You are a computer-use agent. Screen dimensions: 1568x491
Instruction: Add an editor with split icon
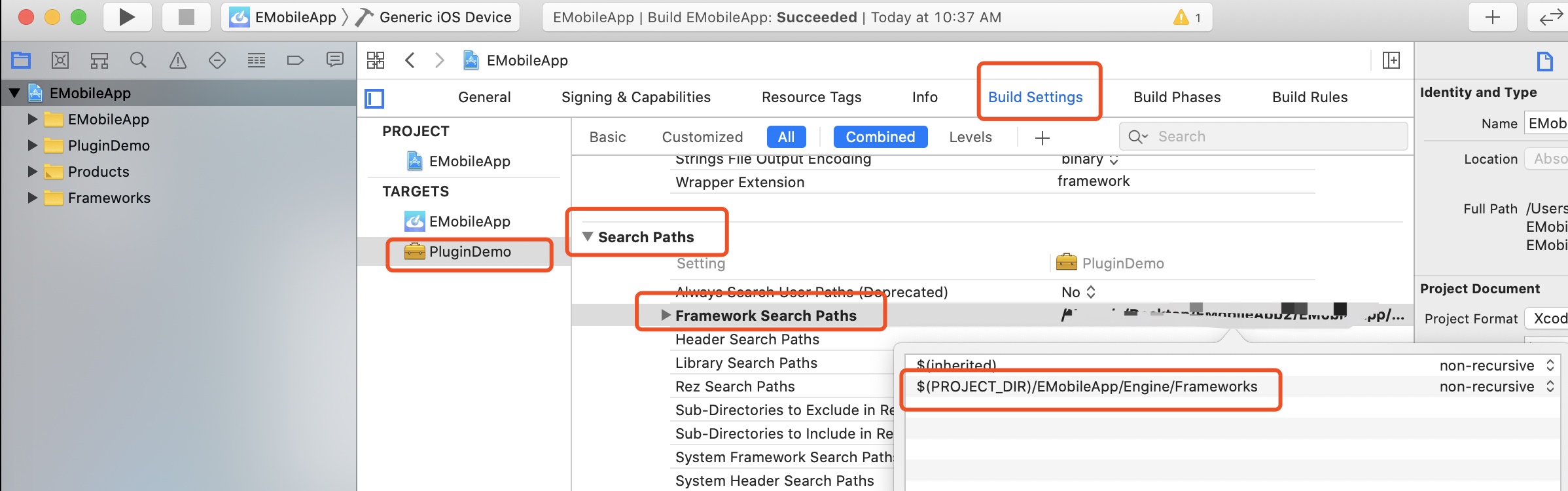pyautogui.click(x=1391, y=60)
